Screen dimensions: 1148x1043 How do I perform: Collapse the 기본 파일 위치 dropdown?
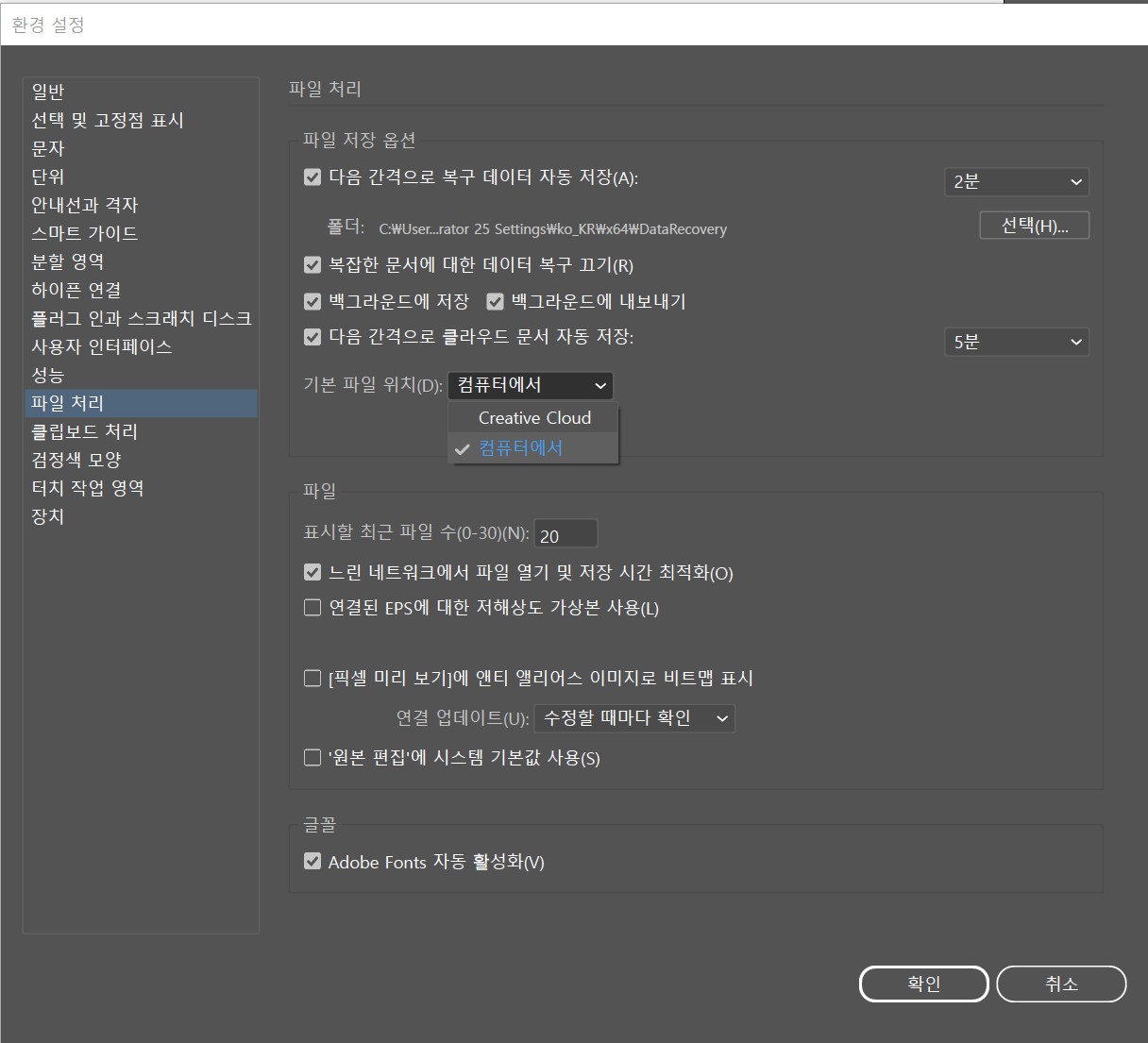point(531,385)
